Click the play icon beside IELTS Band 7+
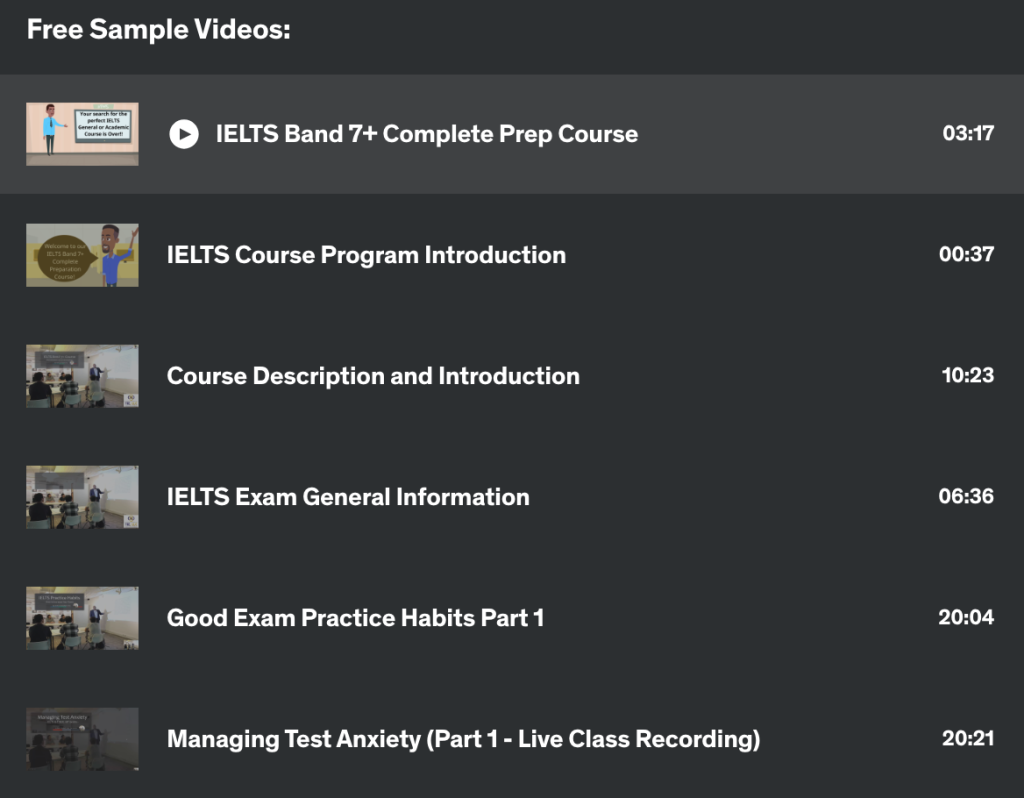The height and width of the screenshot is (798, 1024). (184, 134)
